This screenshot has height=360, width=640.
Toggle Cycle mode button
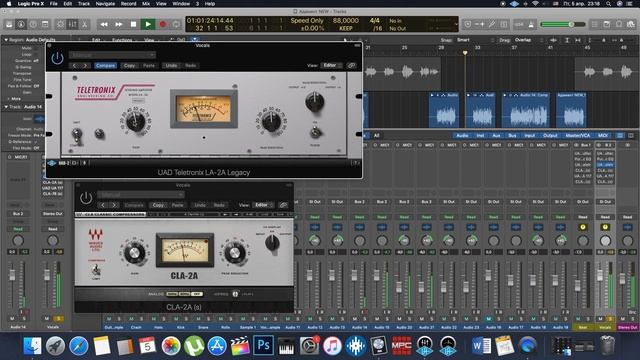176,24
